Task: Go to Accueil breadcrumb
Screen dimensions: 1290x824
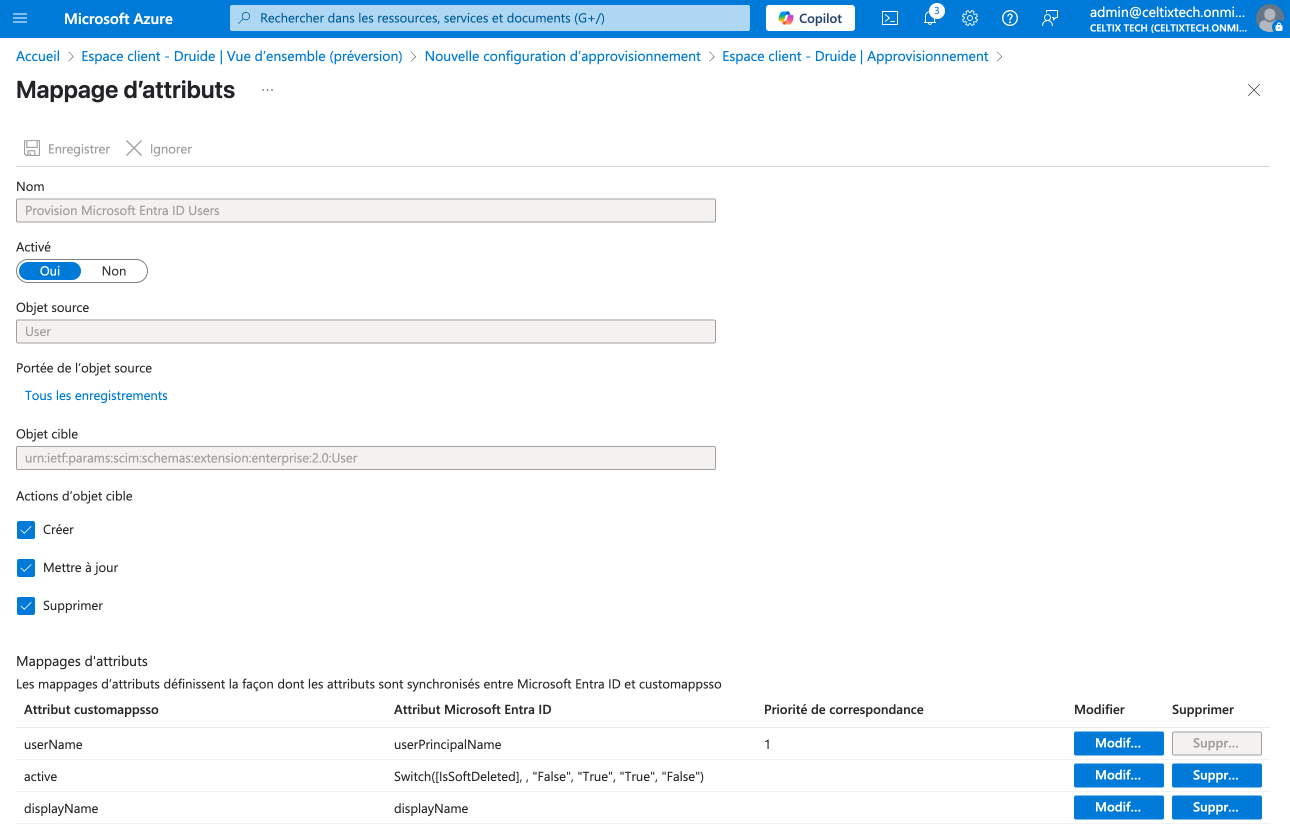Action: click(x=38, y=56)
